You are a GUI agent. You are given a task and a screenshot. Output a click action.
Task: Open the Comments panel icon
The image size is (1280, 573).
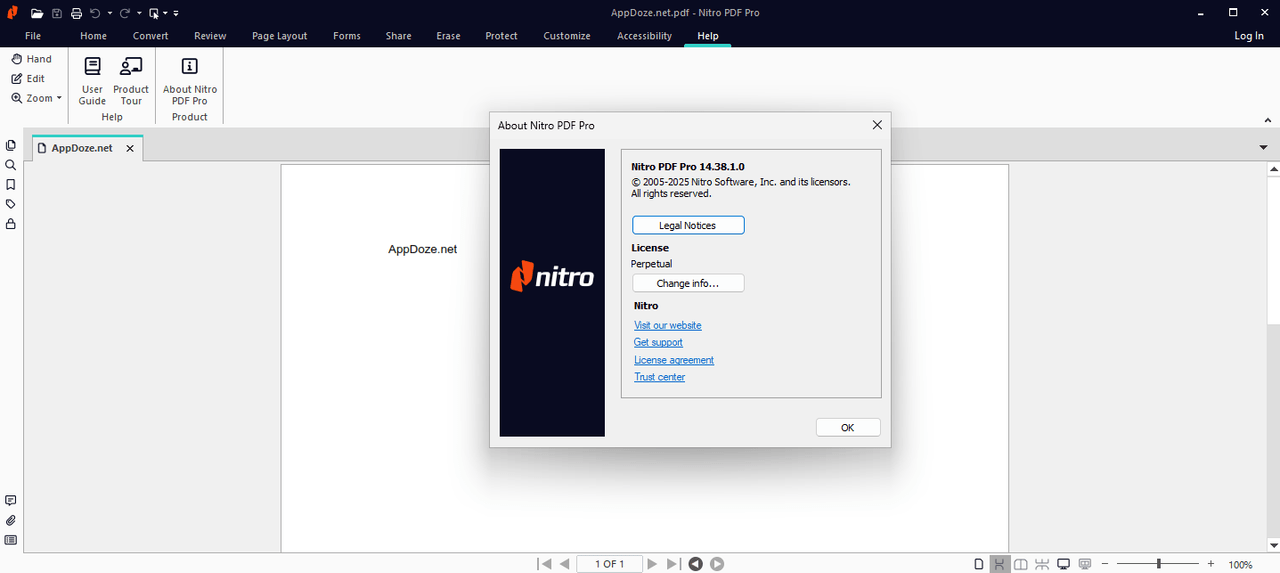(x=11, y=501)
